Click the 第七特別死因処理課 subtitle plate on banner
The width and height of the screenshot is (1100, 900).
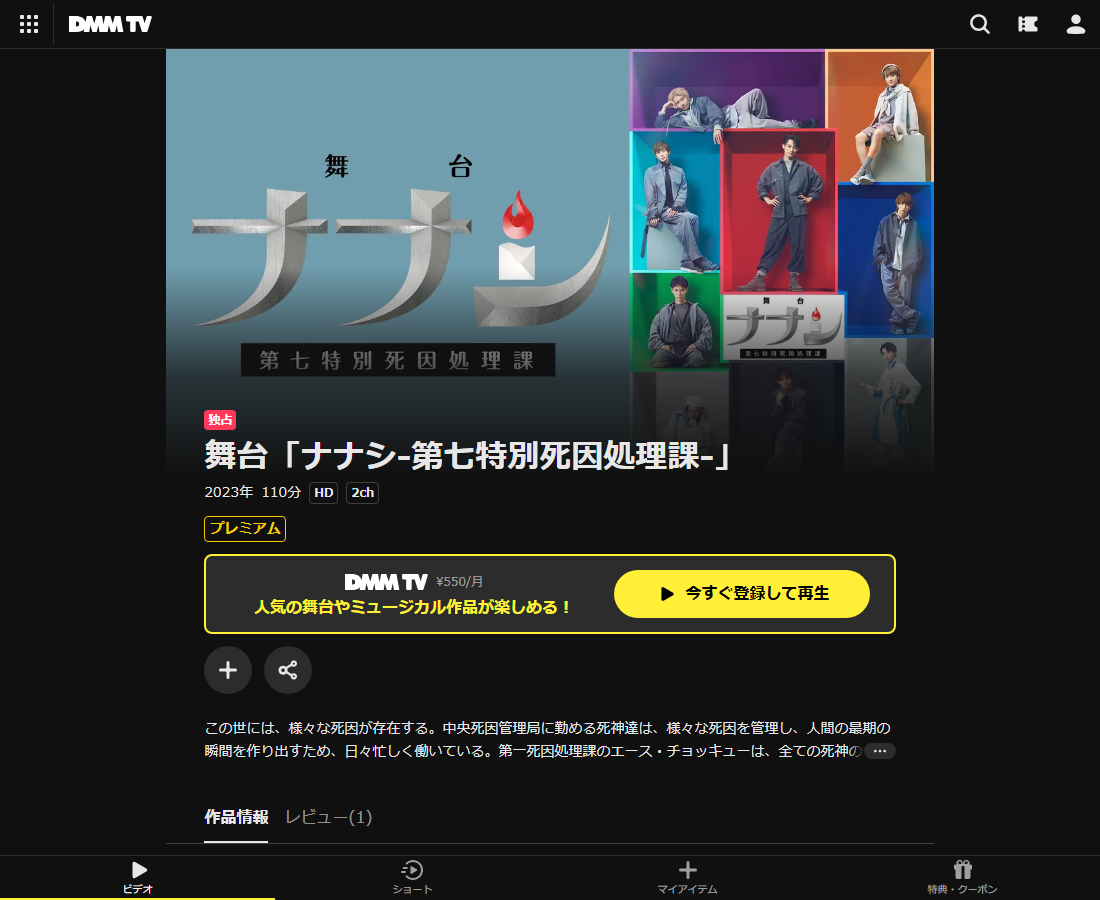(x=398, y=360)
